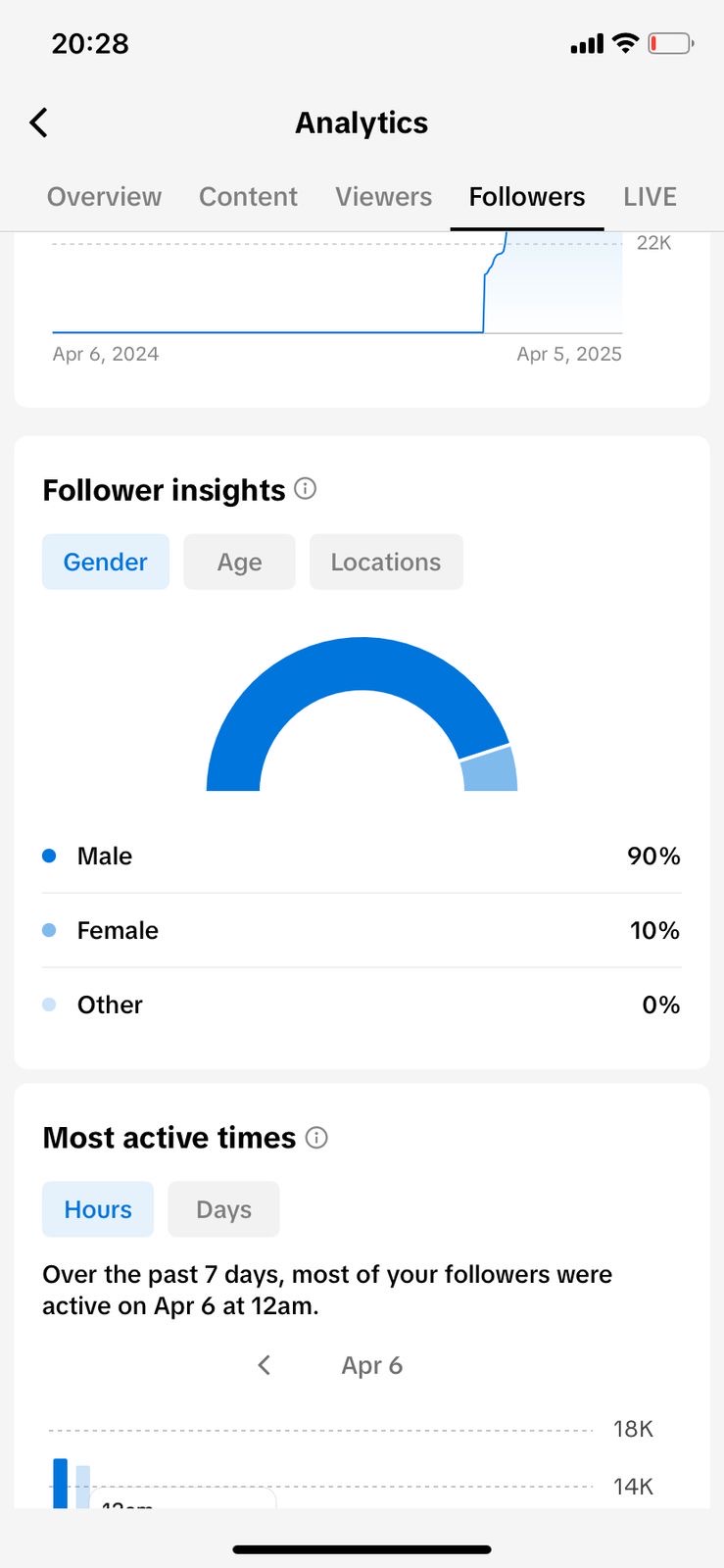Show follower Locations breakdown
Image resolution: width=724 pixels, height=1568 pixels.
click(x=386, y=562)
